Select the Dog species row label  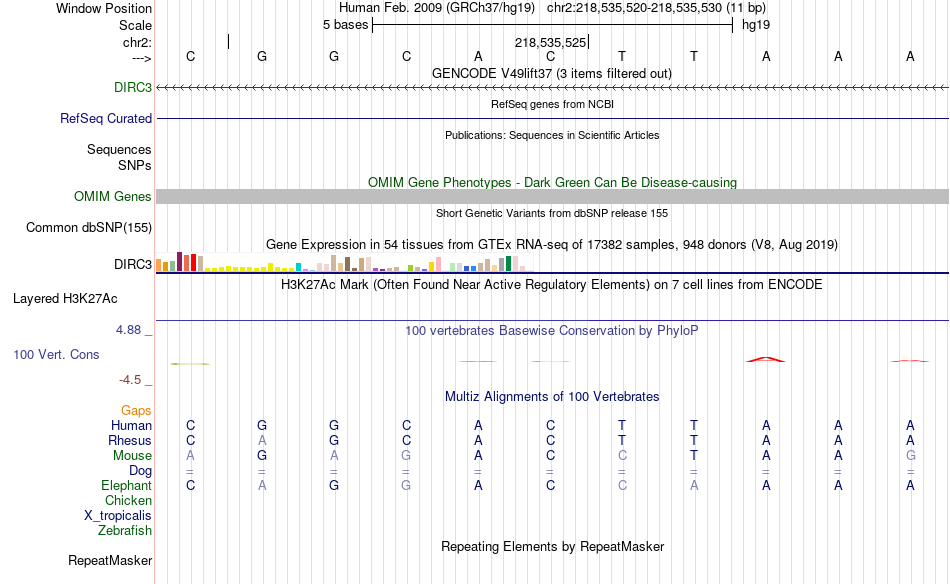[x=141, y=471]
